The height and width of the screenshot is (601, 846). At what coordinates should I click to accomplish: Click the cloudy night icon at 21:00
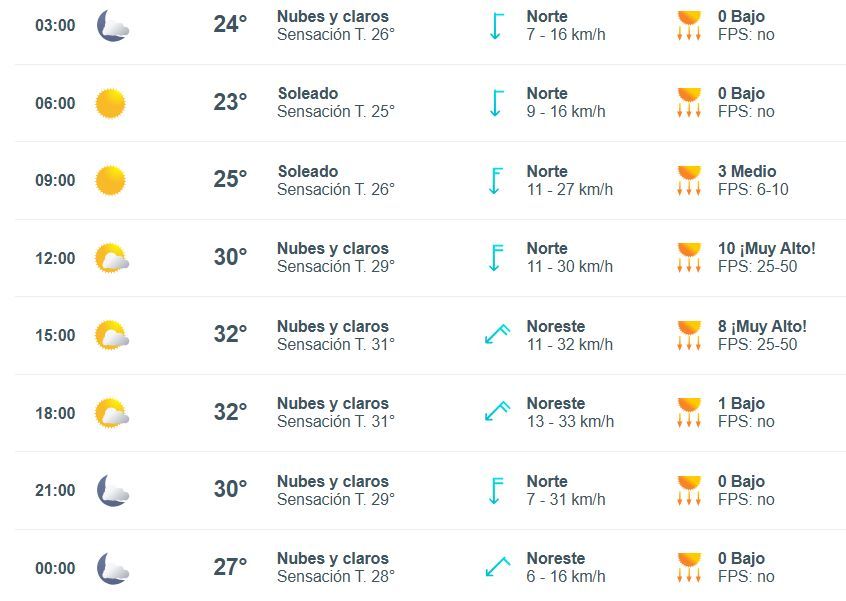112,490
